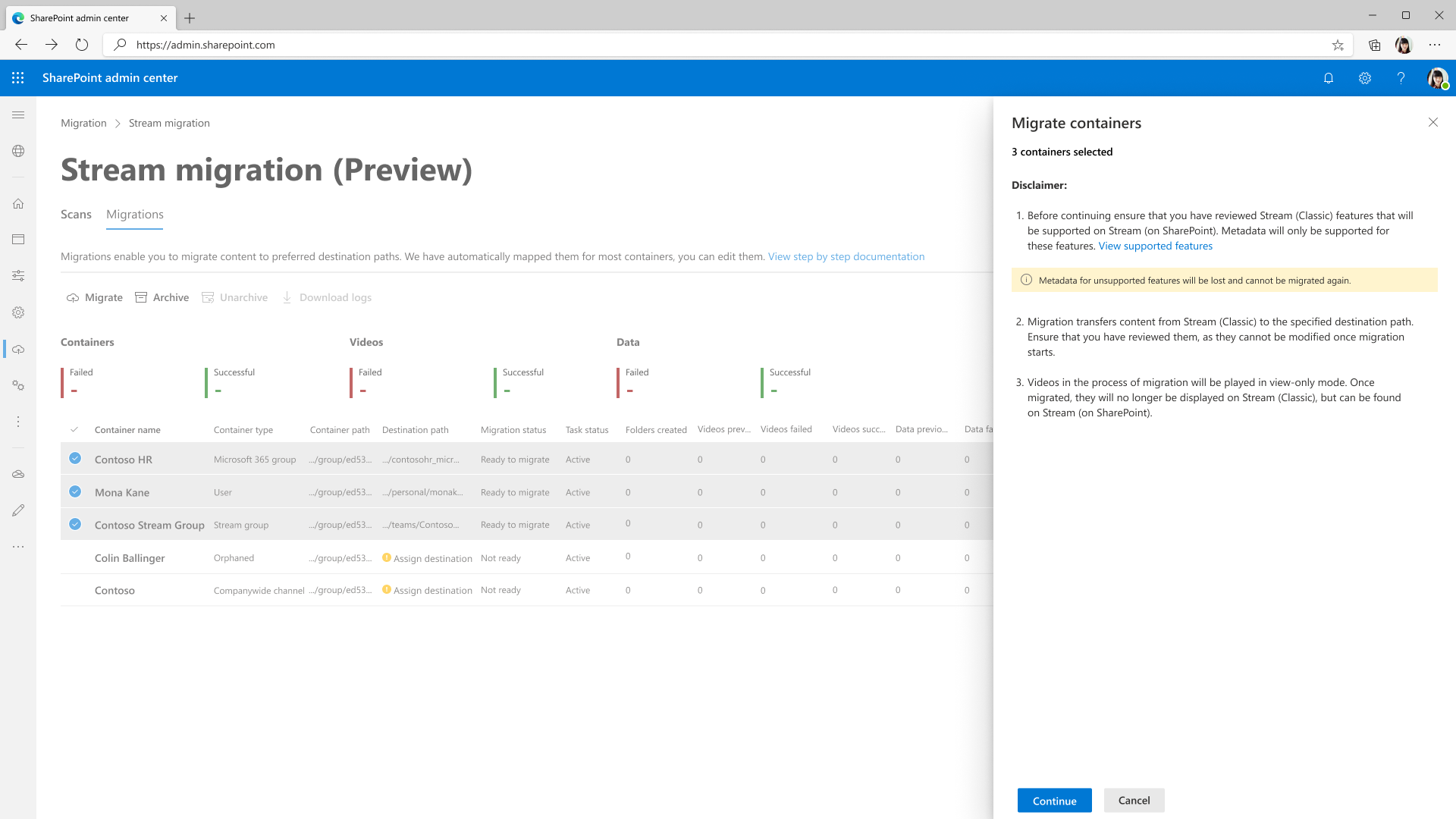Click the help question mark icon
1456x819 pixels.
(1401, 78)
